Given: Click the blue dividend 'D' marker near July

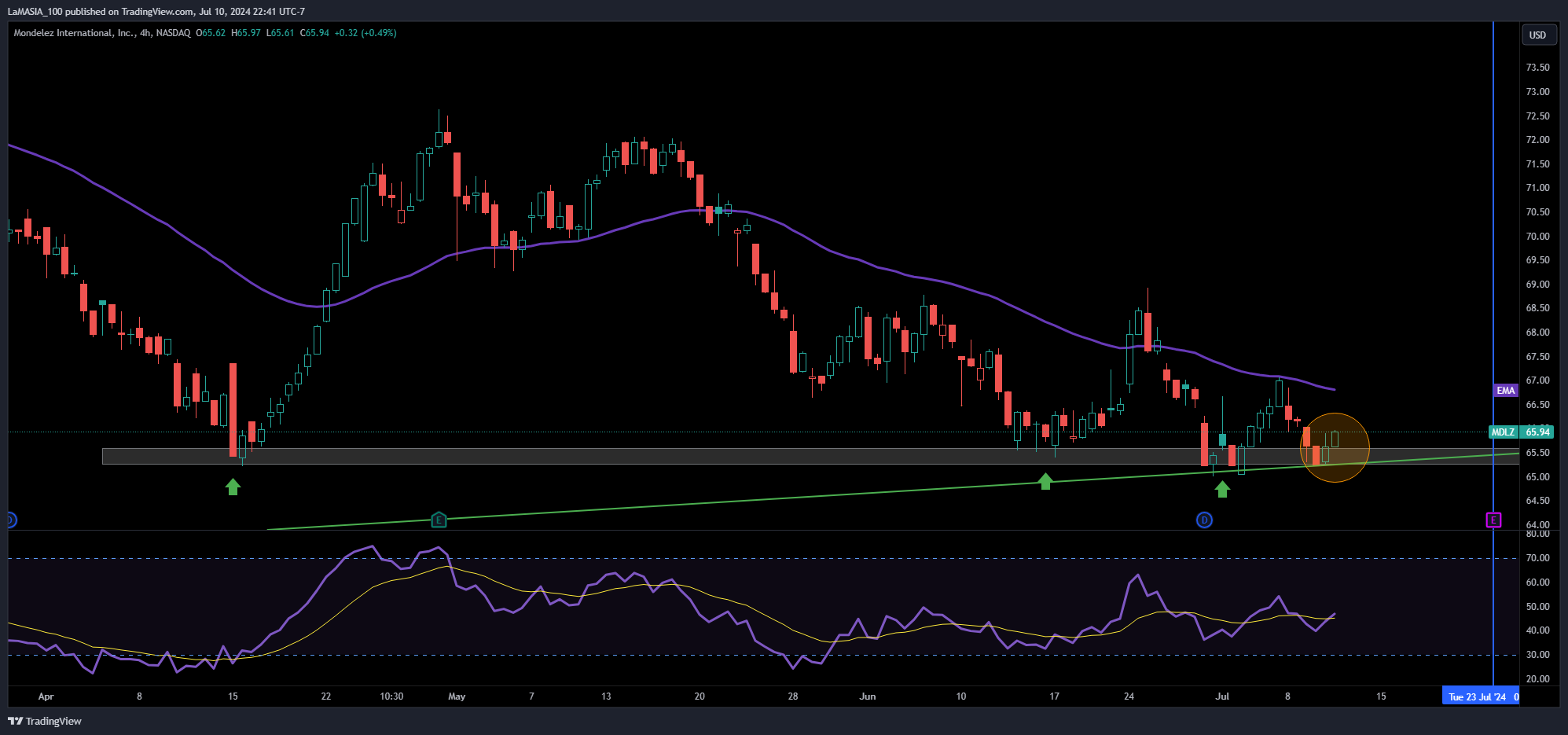Looking at the screenshot, I should point(1204,520).
